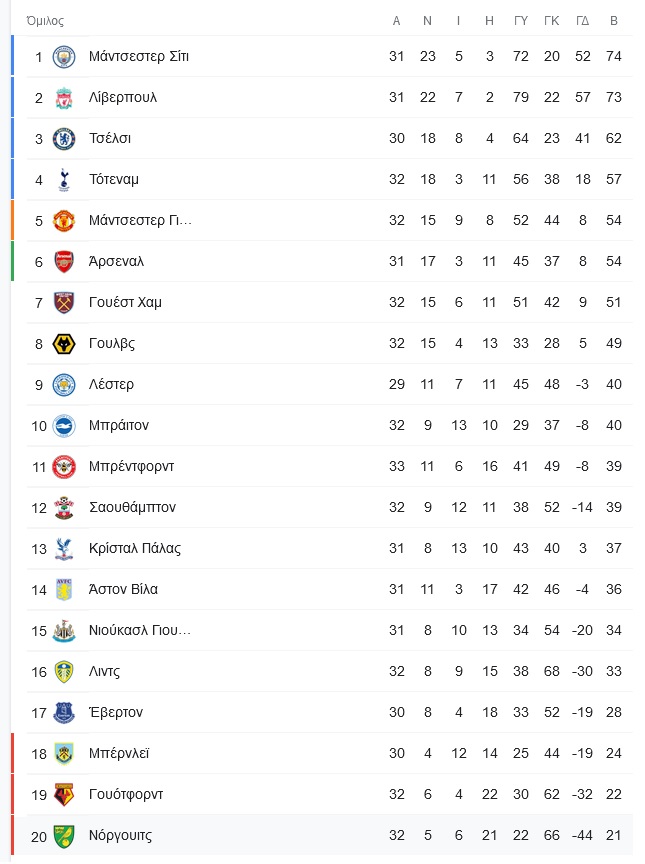This screenshot has height=864, width=645.
Task: Click the Γουέστ Χαμ team name
Action: (x=125, y=303)
